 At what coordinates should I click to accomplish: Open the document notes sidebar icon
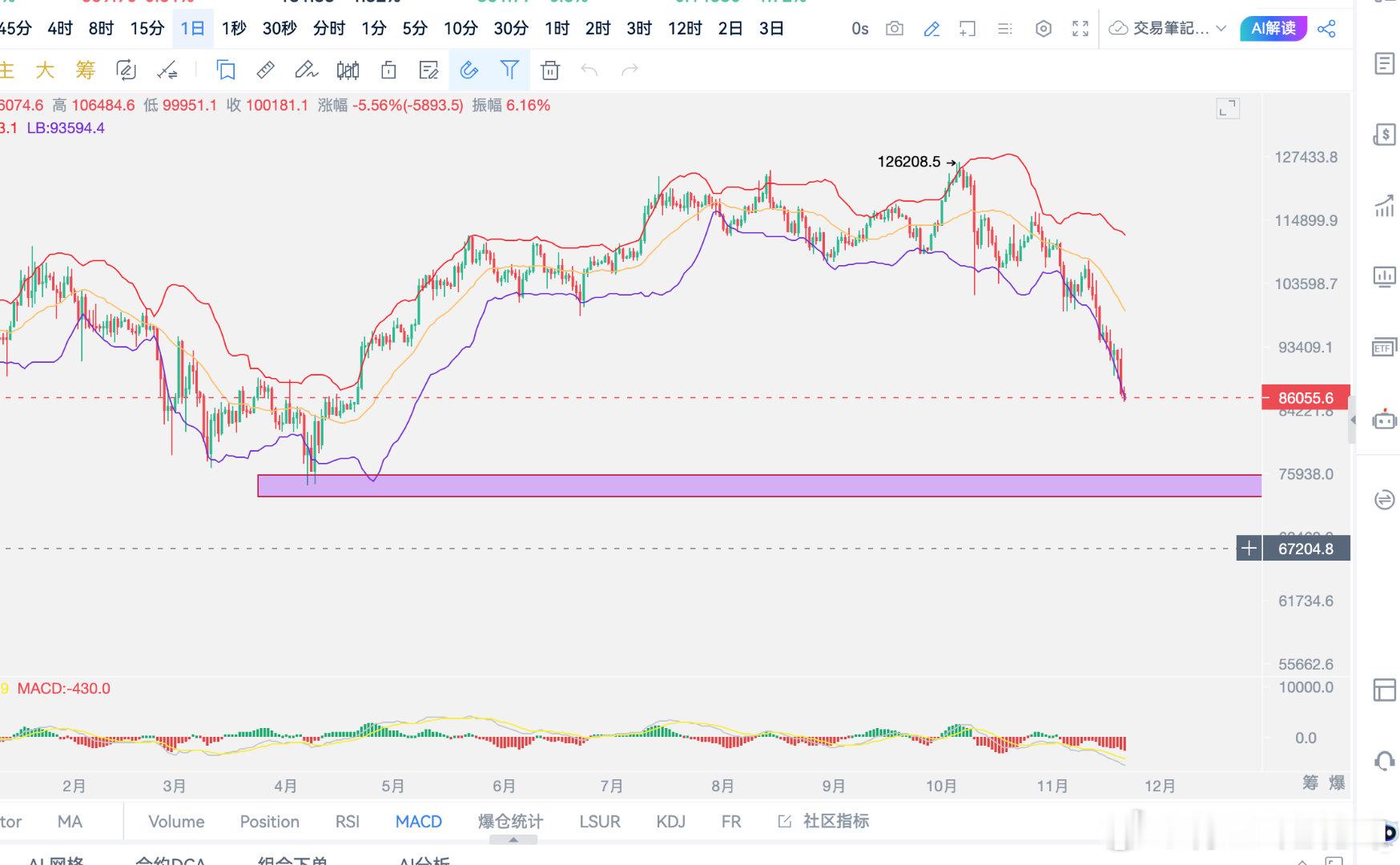tap(1385, 63)
